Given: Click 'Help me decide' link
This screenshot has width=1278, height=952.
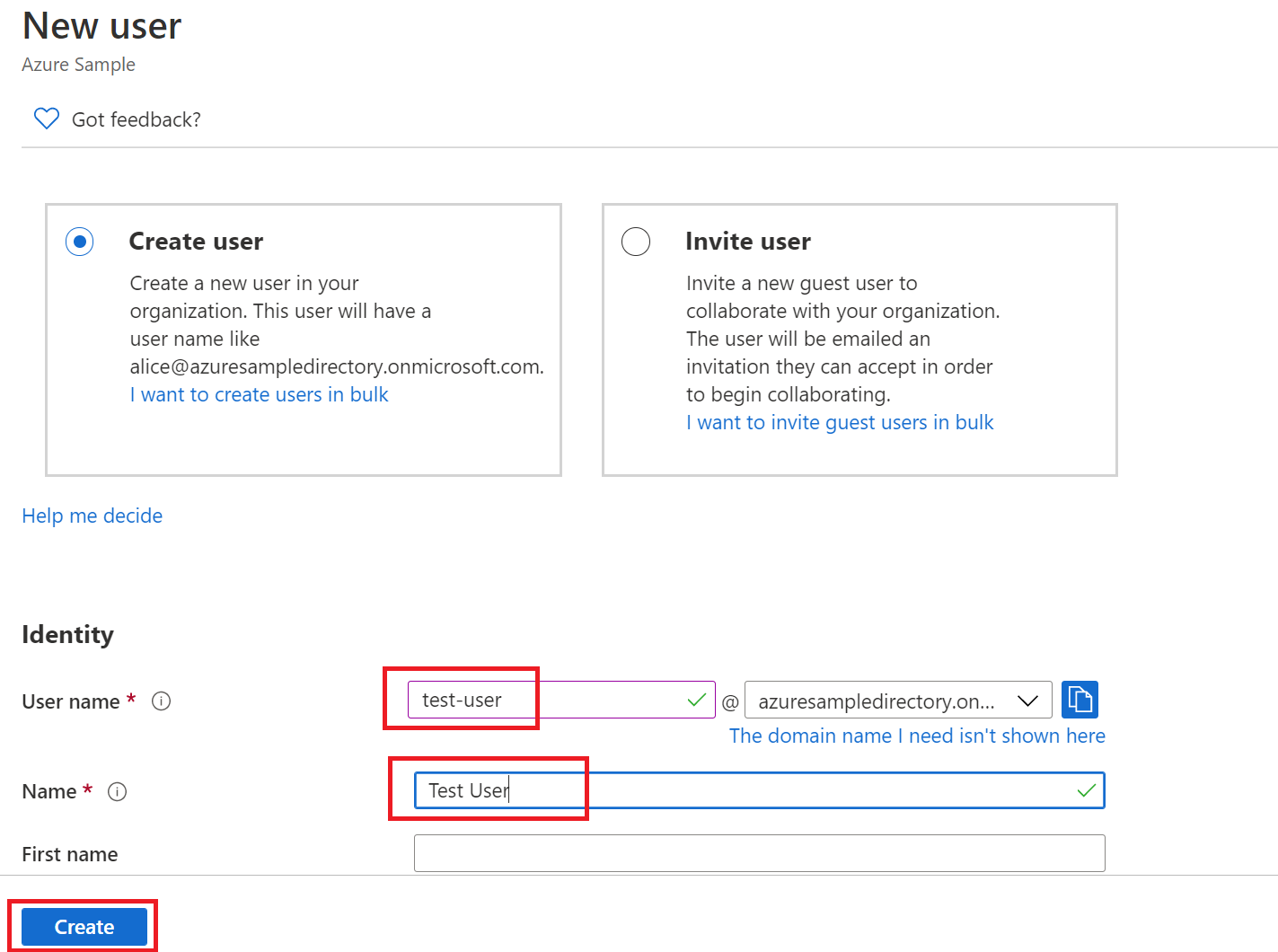Looking at the screenshot, I should [x=92, y=515].
